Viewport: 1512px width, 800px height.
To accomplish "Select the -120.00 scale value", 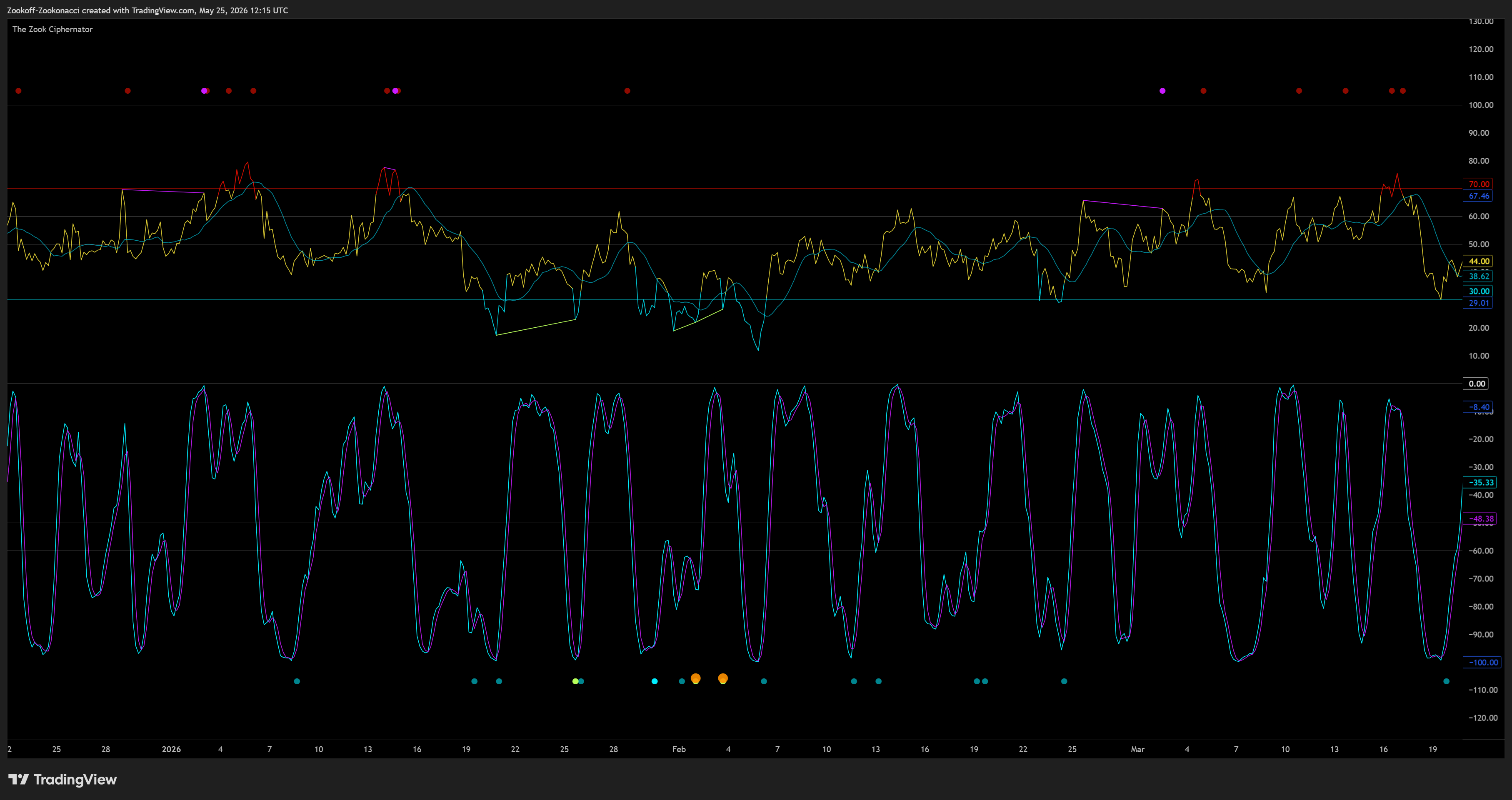I will click(1483, 718).
